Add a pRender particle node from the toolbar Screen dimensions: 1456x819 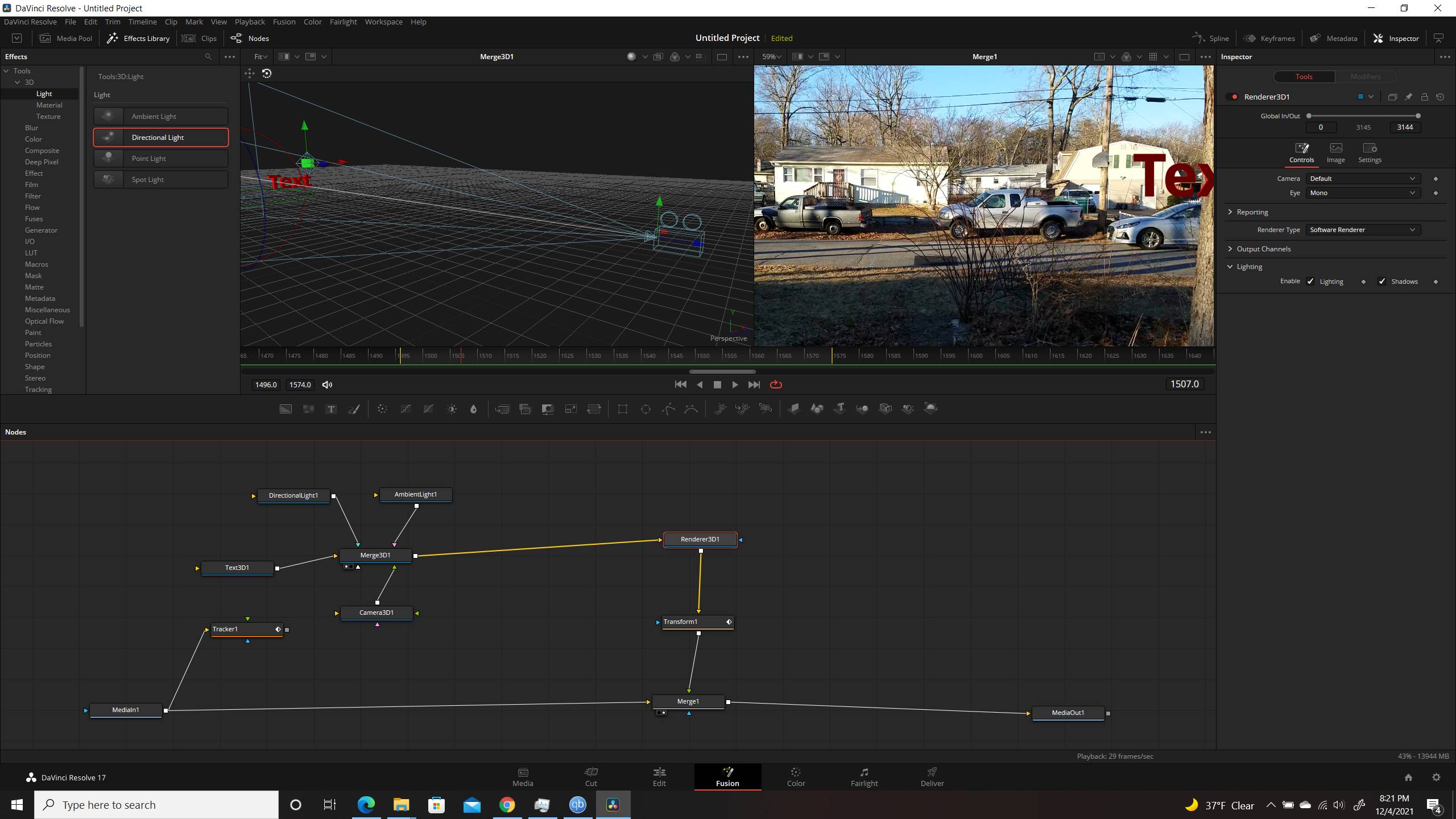(766, 409)
